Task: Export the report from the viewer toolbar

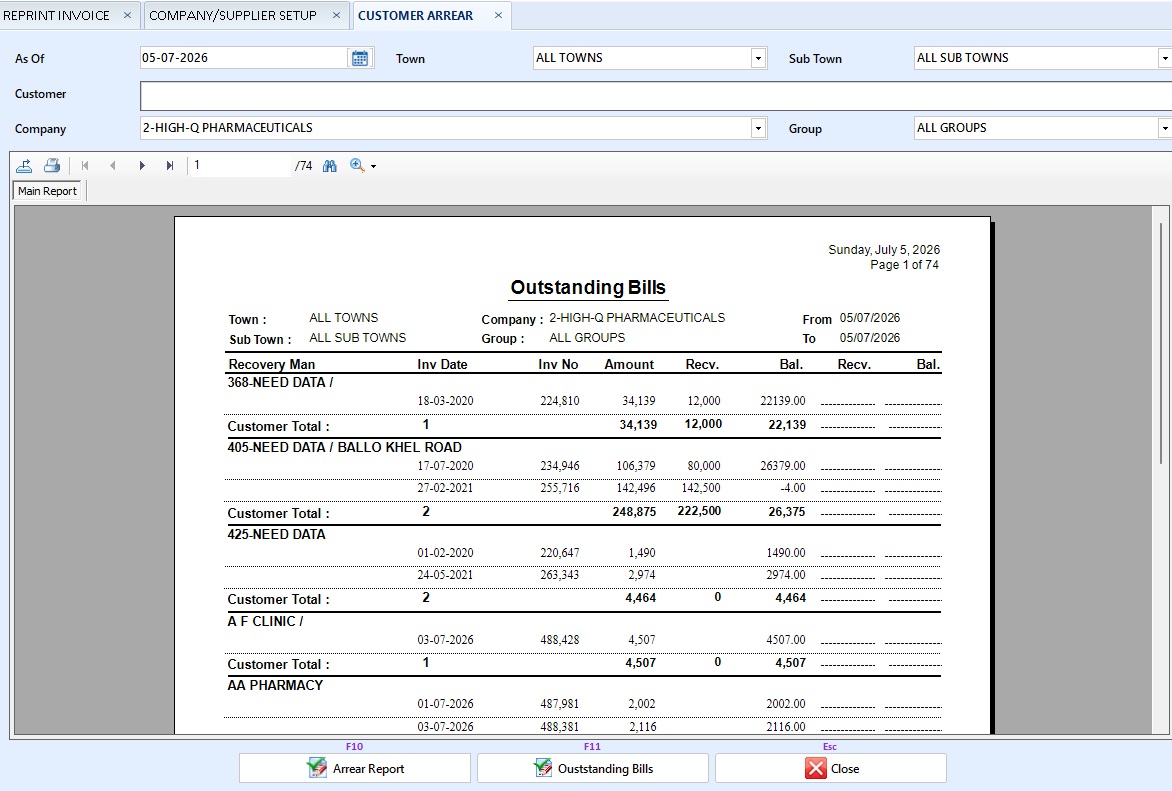Action: point(24,165)
